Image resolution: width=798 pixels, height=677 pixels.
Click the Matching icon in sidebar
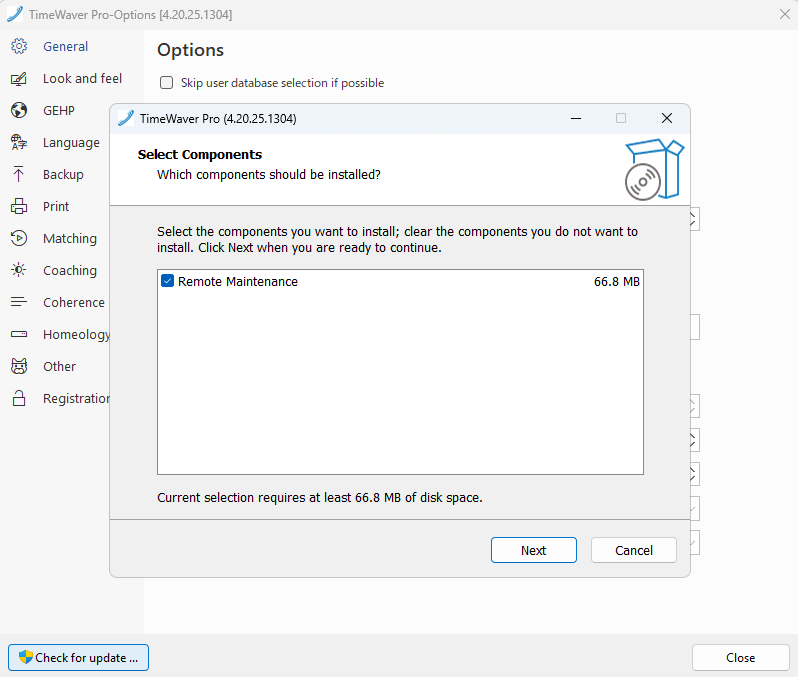point(19,238)
